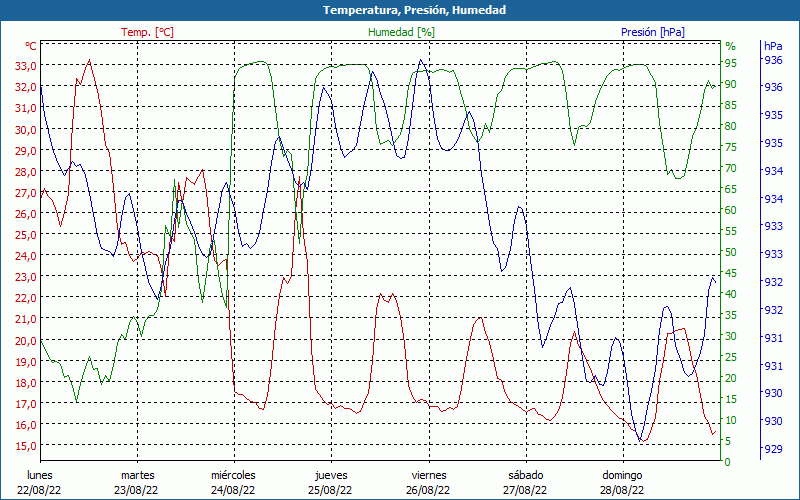Click the "jueves" day label
The width and height of the screenshot is (800, 500).
(x=331, y=476)
